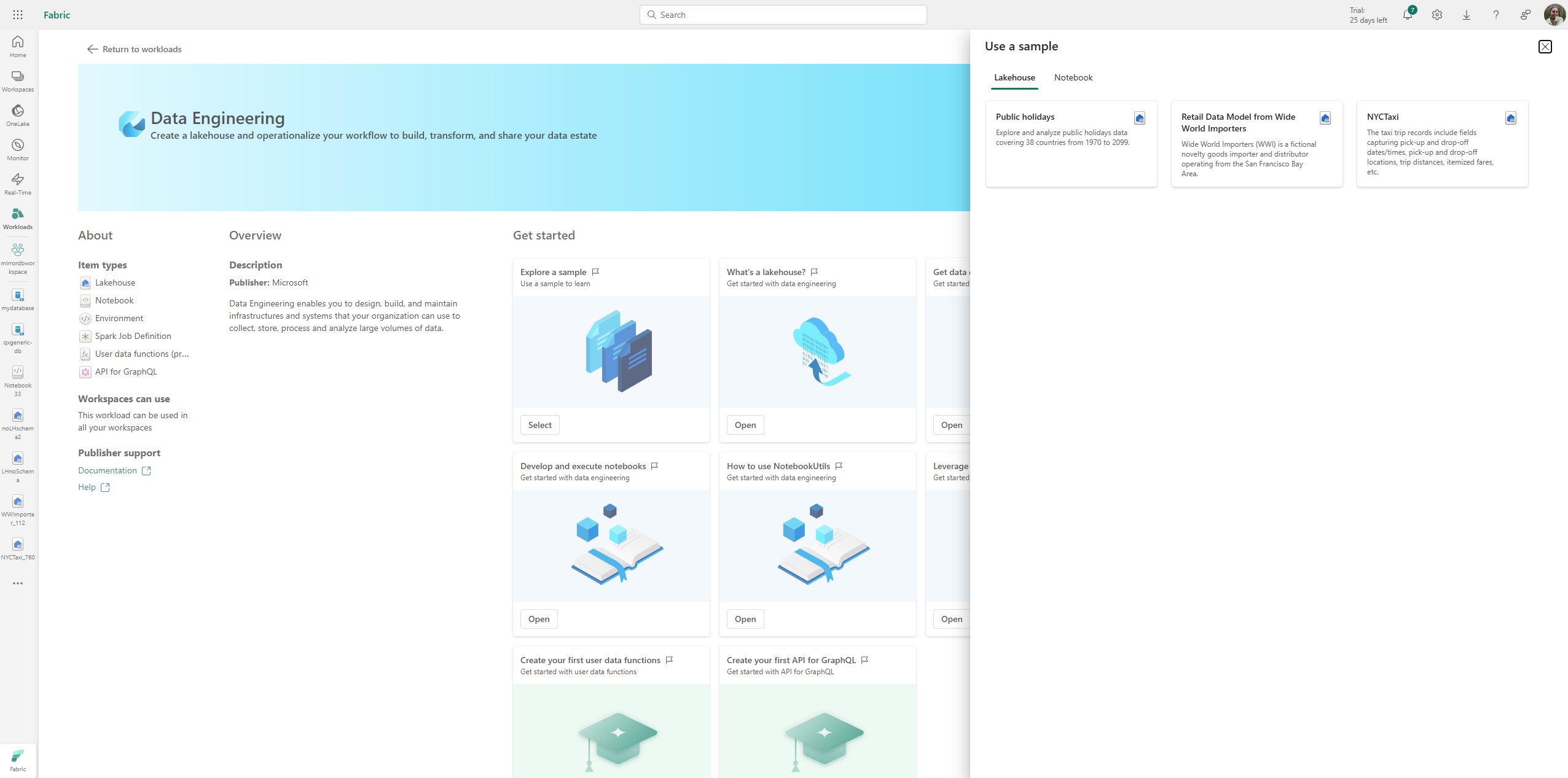Open the Settings gear icon
Viewport: 1568px width, 778px height.
click(1437, 15)
